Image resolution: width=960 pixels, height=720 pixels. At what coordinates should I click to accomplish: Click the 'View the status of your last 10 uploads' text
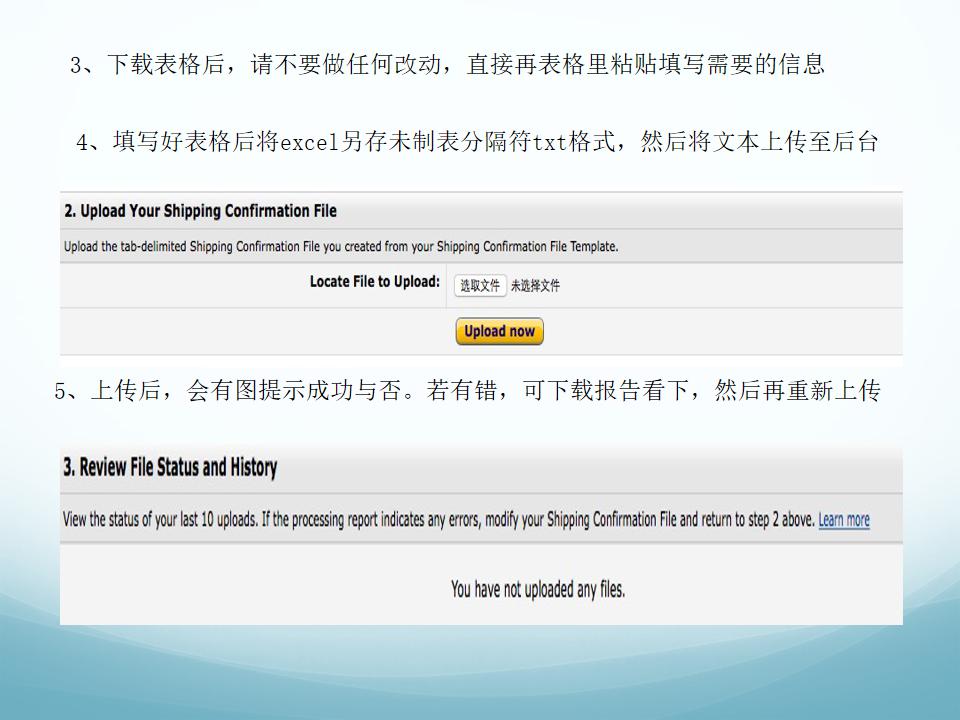[x=438, y=520]
